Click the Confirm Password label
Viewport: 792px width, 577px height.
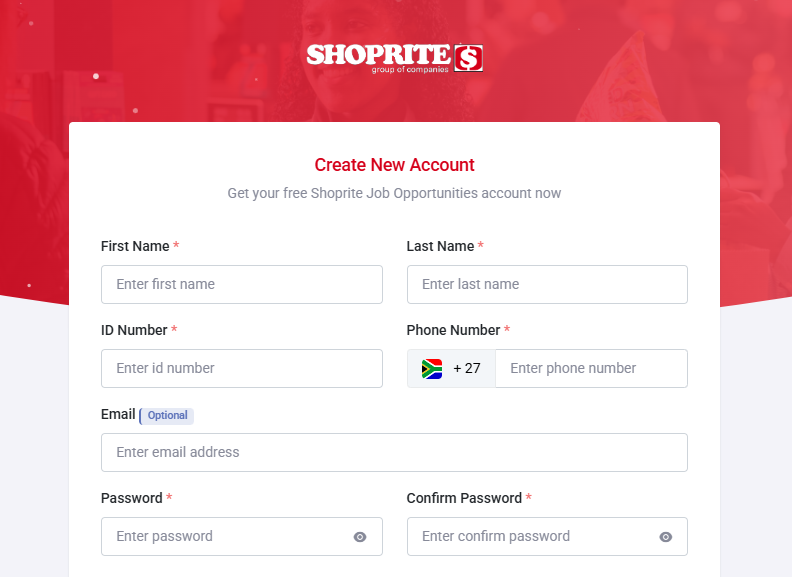pos(464,498)
